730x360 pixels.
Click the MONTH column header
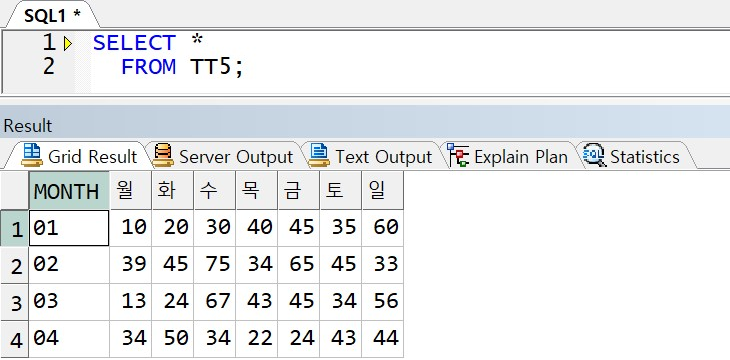pyautogui.click(x=69, y=190)
